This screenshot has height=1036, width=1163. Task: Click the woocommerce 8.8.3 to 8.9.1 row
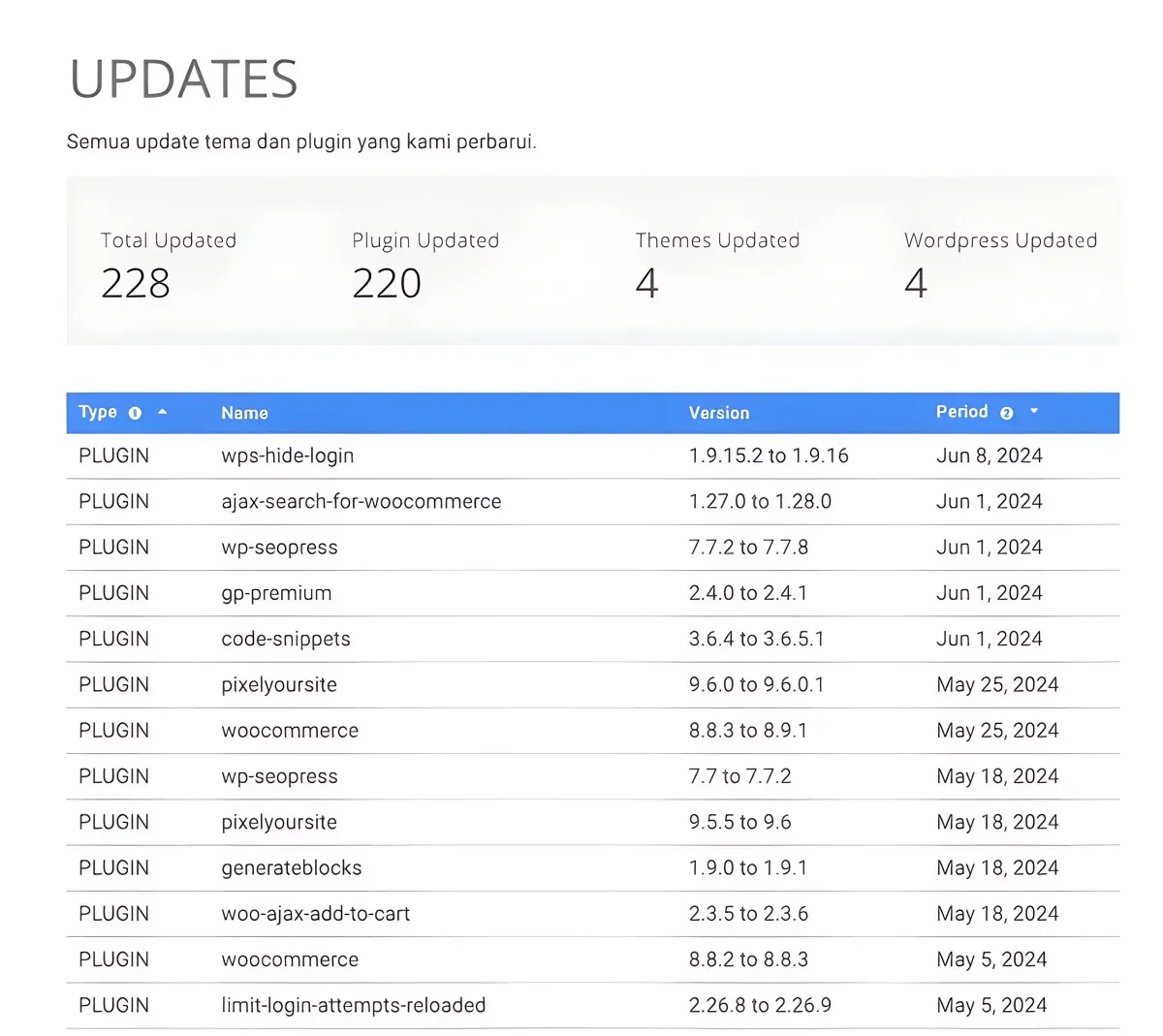(592, 731)
